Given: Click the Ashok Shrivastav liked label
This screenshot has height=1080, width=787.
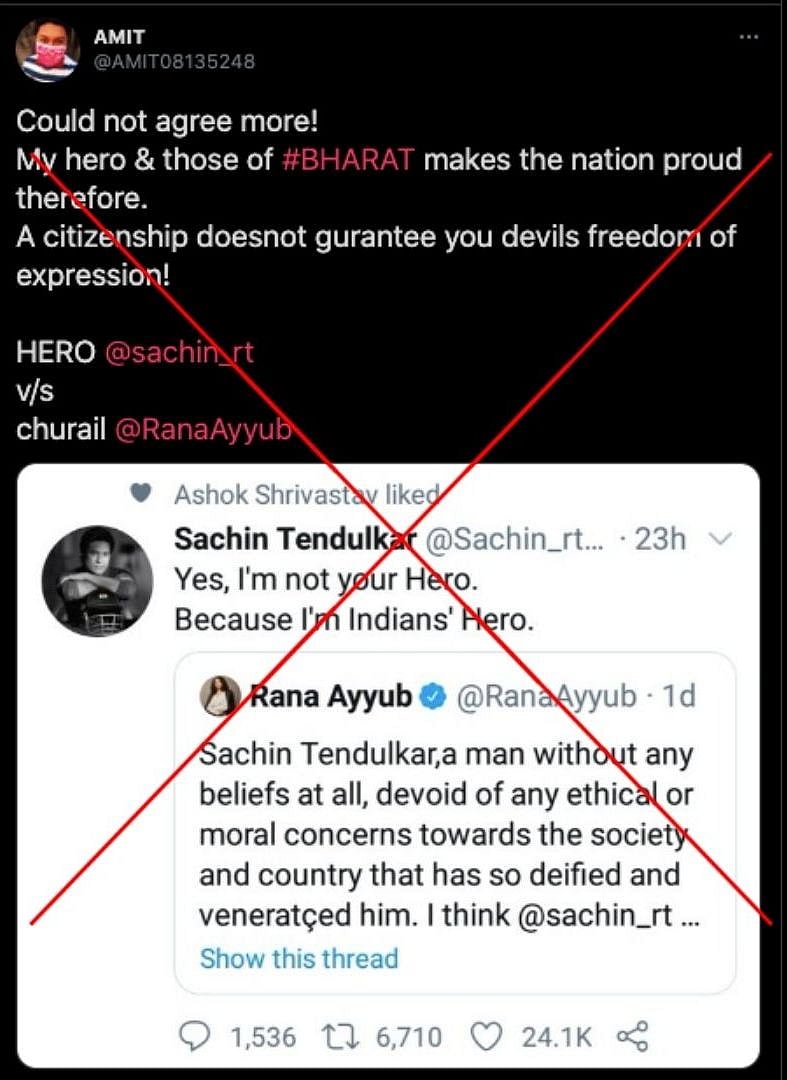Looking at the screenshot, I should 307,494.
